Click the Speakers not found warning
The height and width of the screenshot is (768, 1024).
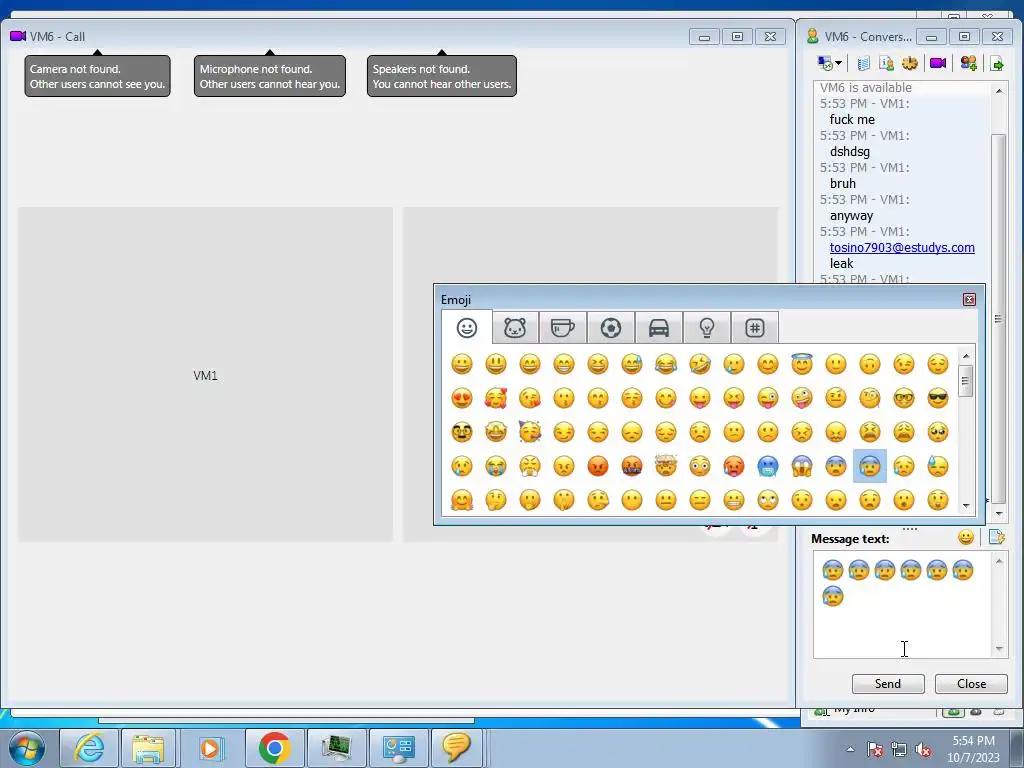tap(441, 76)
